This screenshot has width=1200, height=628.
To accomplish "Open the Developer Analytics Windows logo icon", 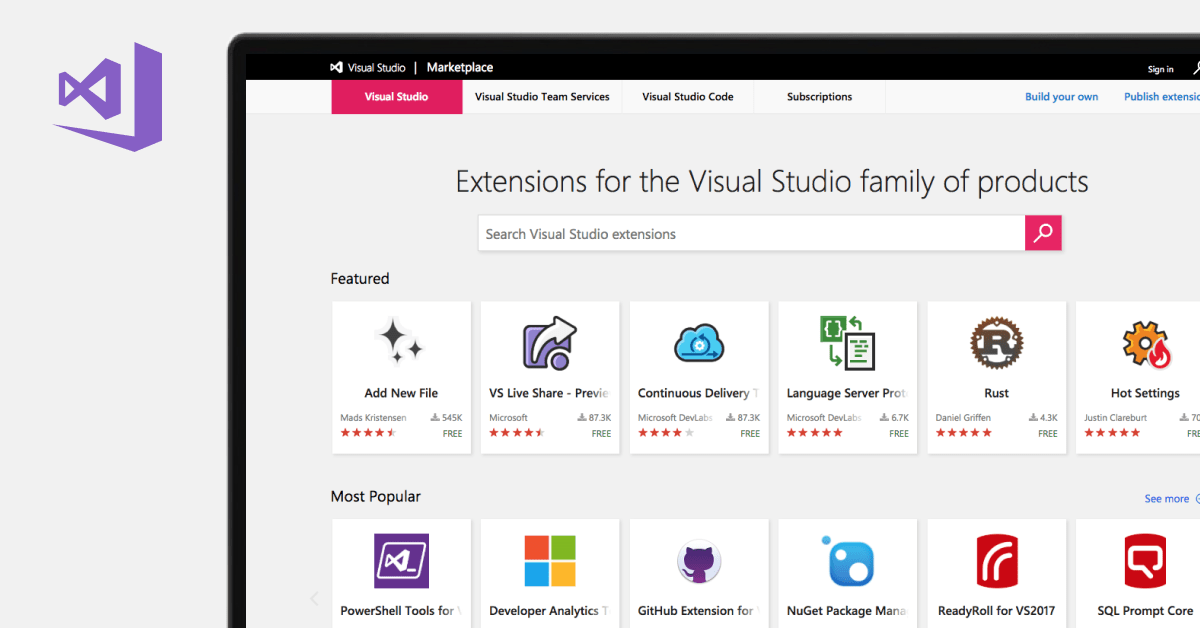I will pos(550,561).
